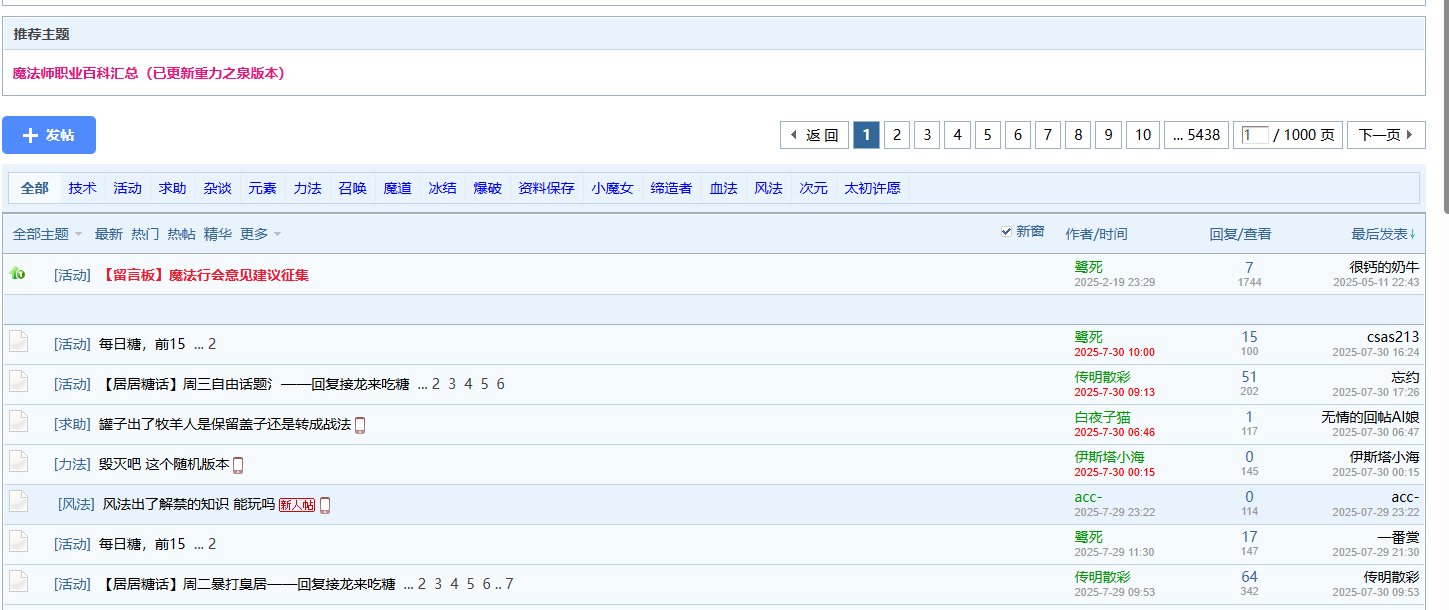Select the 元素 category tab
Image resolution: width=1449 pixels, height=610 pixels.
(262, 187)
